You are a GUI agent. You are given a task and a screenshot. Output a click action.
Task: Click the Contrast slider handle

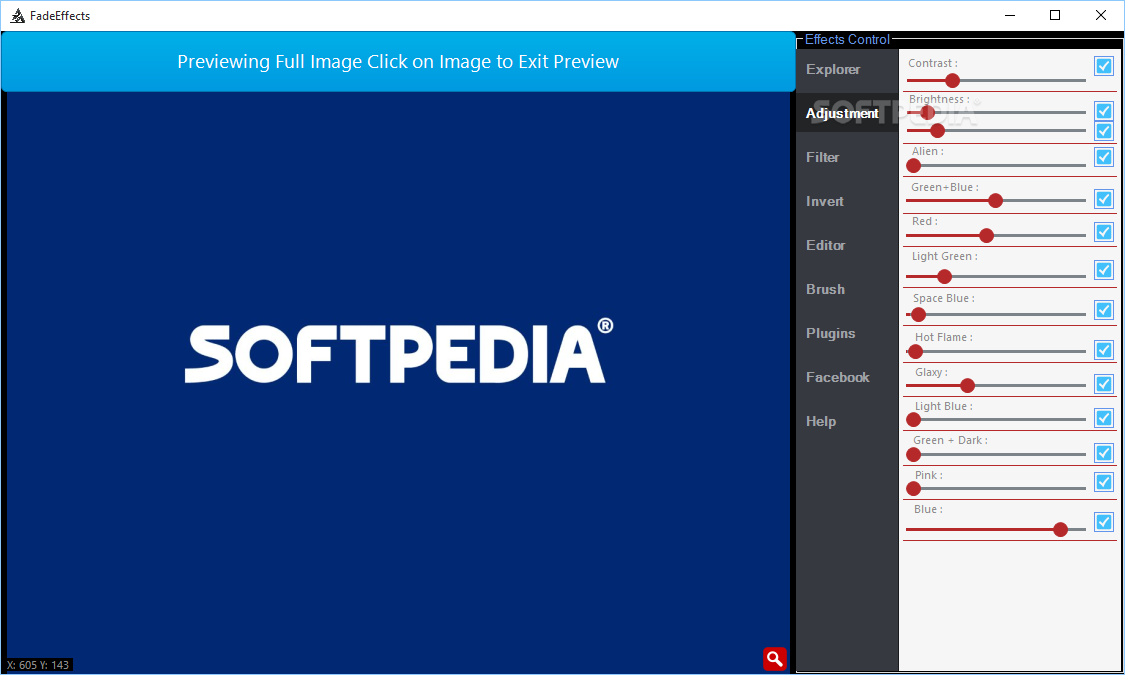952,80
